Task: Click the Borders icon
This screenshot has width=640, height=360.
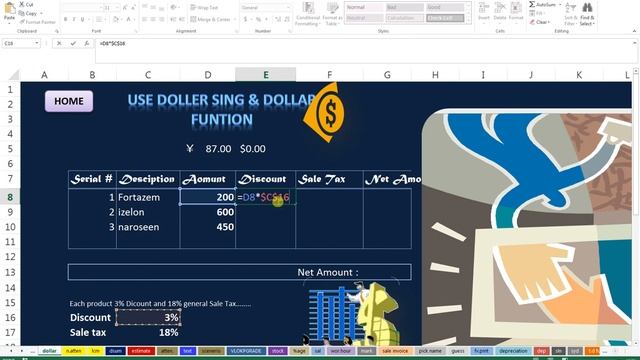Action: pos(98,19)
